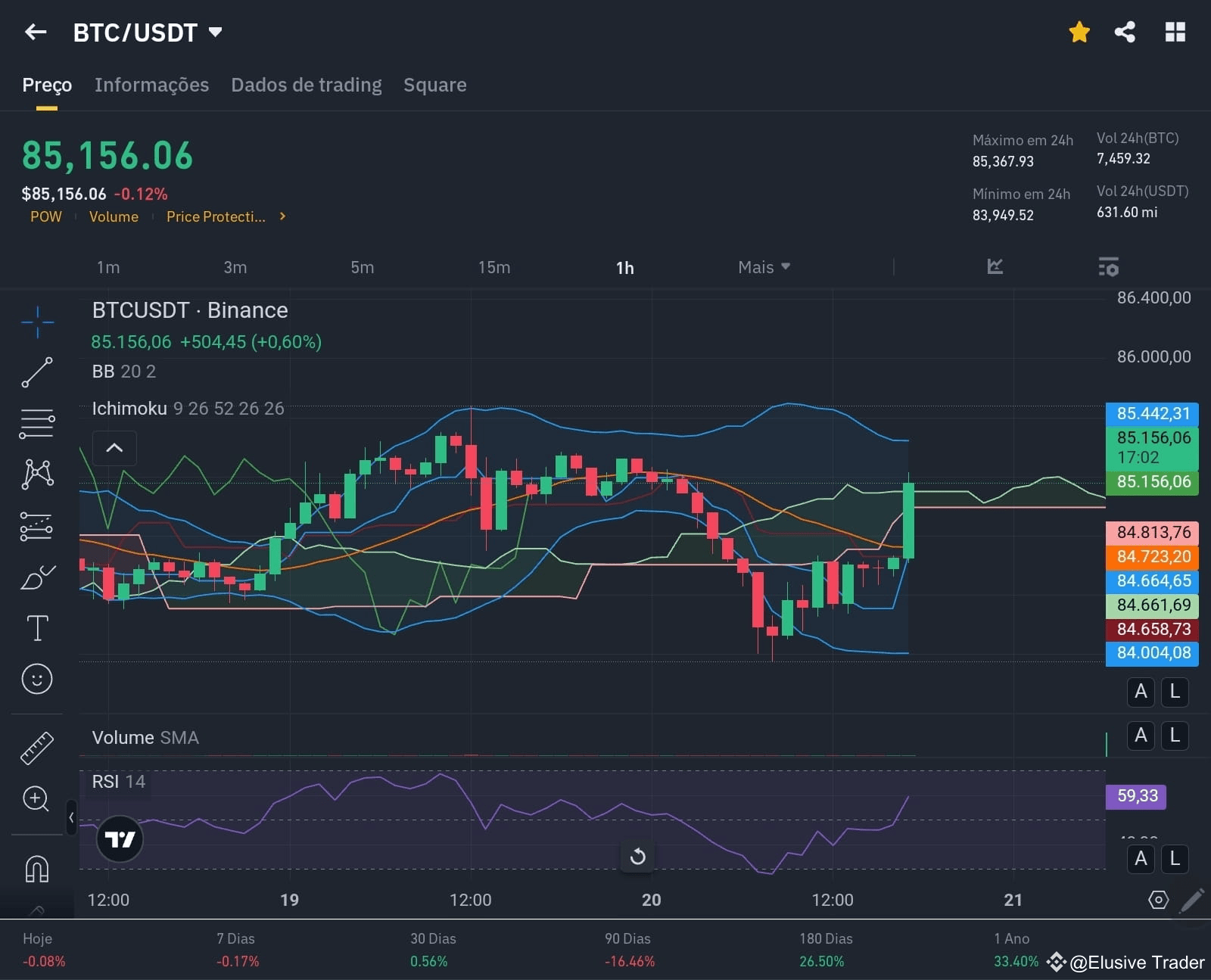Open the chart settings list icon

pyautogui.click(x=1108, y=266)
